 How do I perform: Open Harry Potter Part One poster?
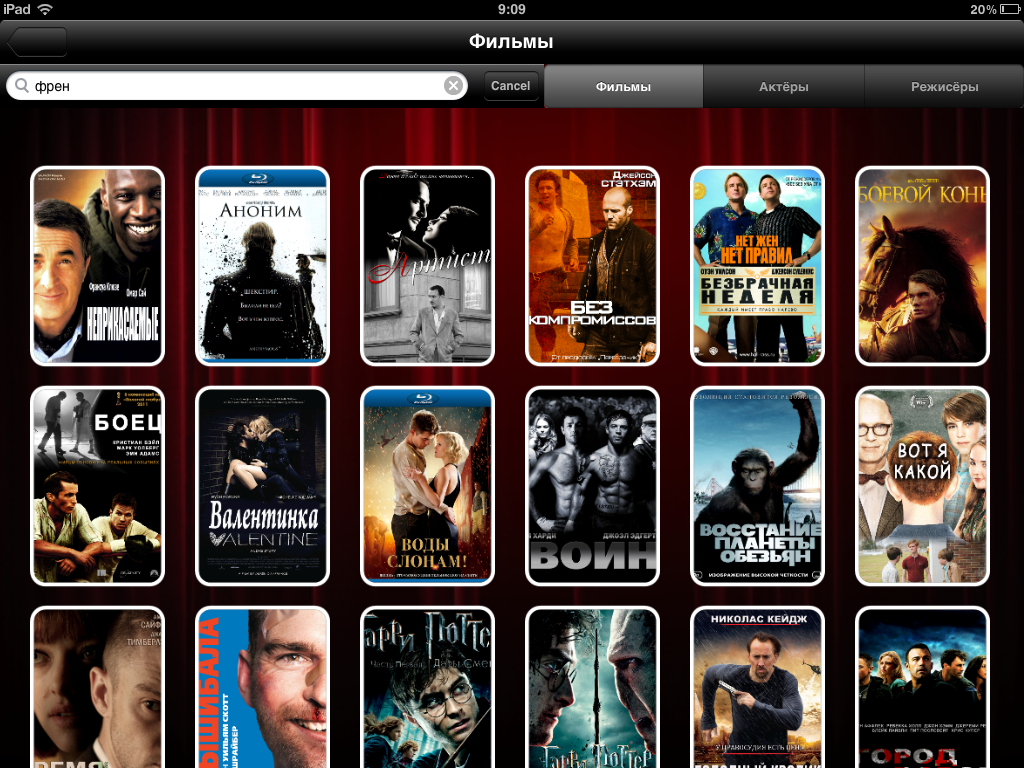[427, 687]
